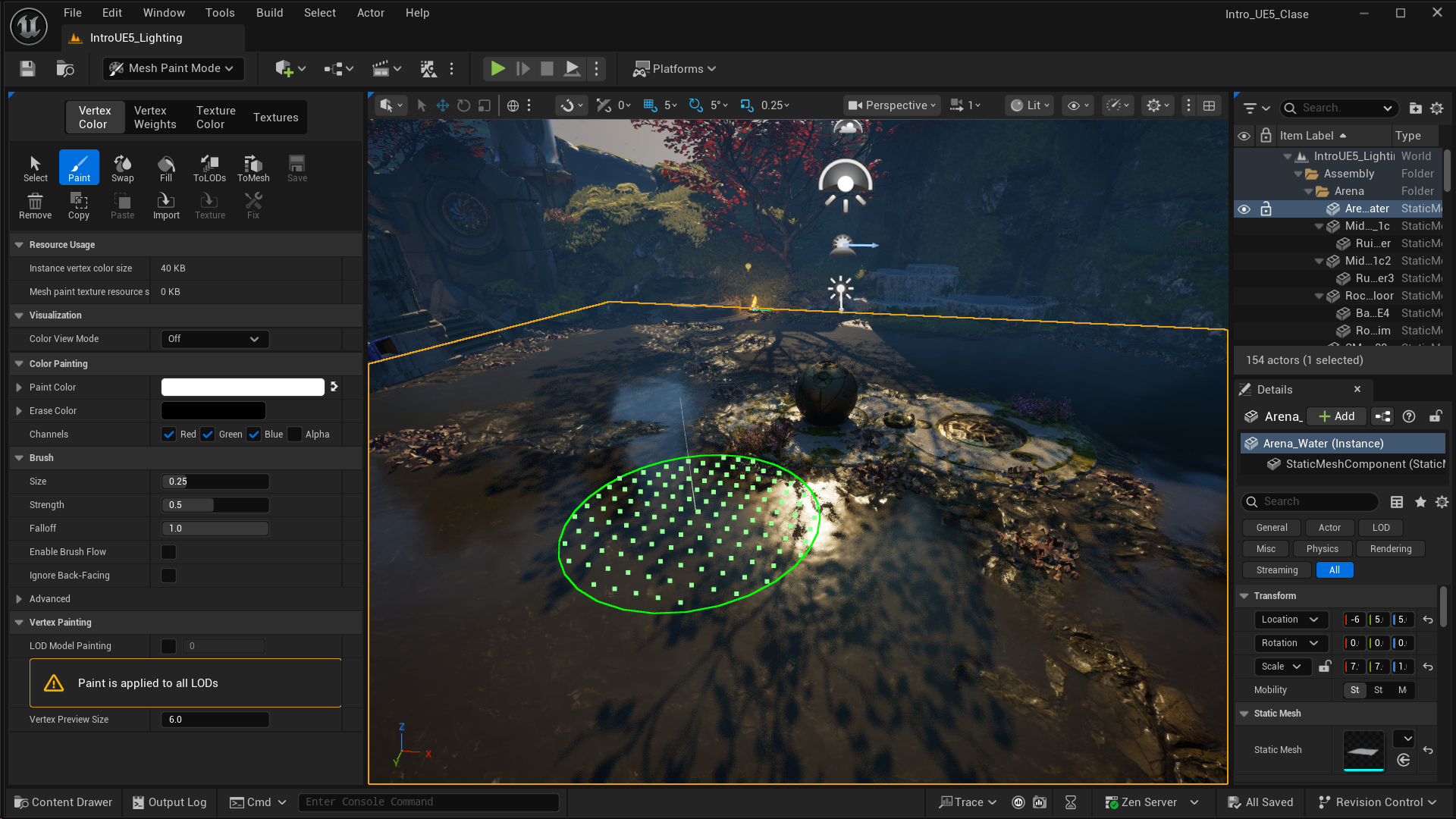This screenshot has height=819, width=1456.
Task: Open the Mesh Paint Mode dropdown
Action: click(x=173, y=68)
